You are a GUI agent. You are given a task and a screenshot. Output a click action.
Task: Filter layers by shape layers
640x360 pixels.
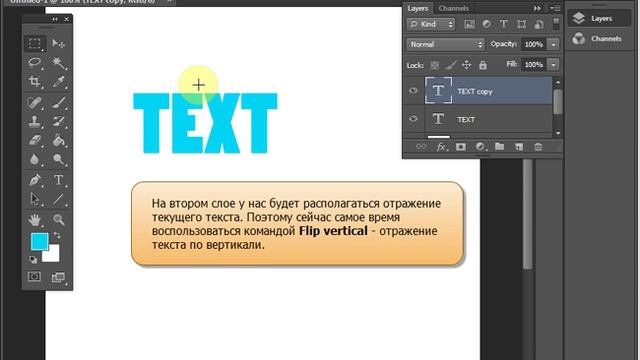521,24
